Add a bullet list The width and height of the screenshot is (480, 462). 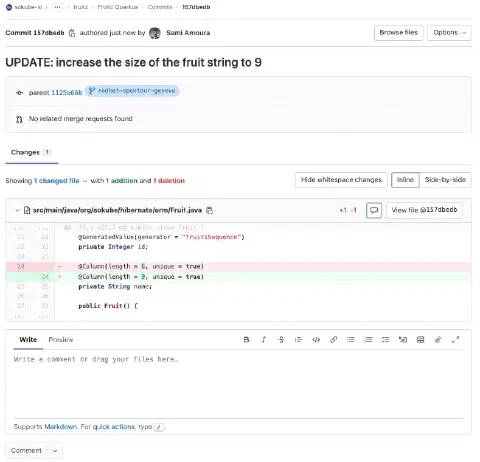pos(351,340)
